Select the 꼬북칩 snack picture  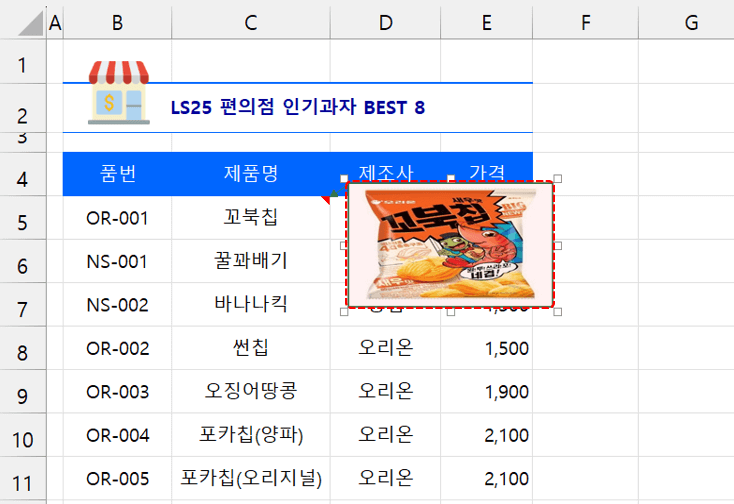pyautogui.click(x=450, y=245)
